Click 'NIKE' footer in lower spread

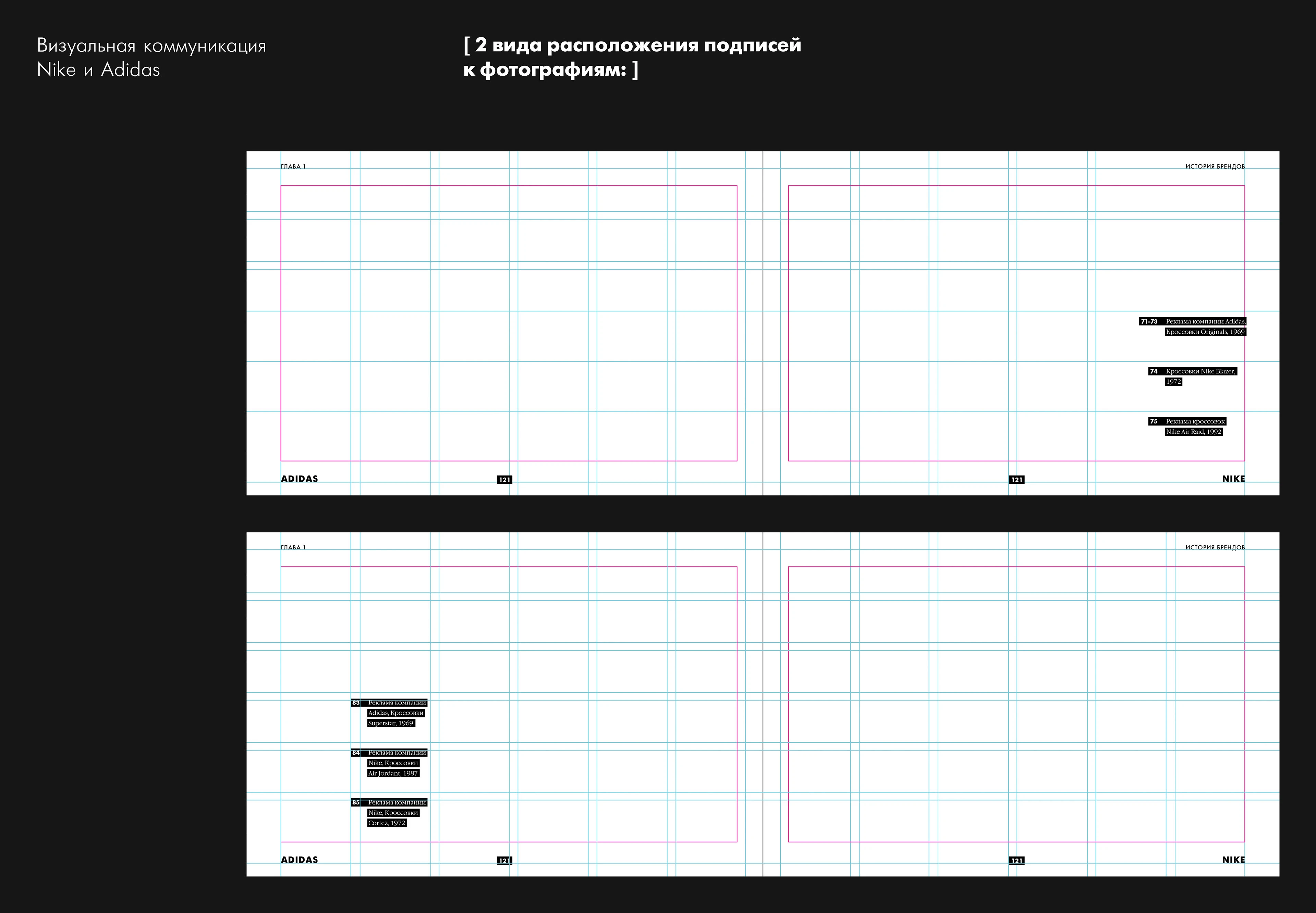1233,860
